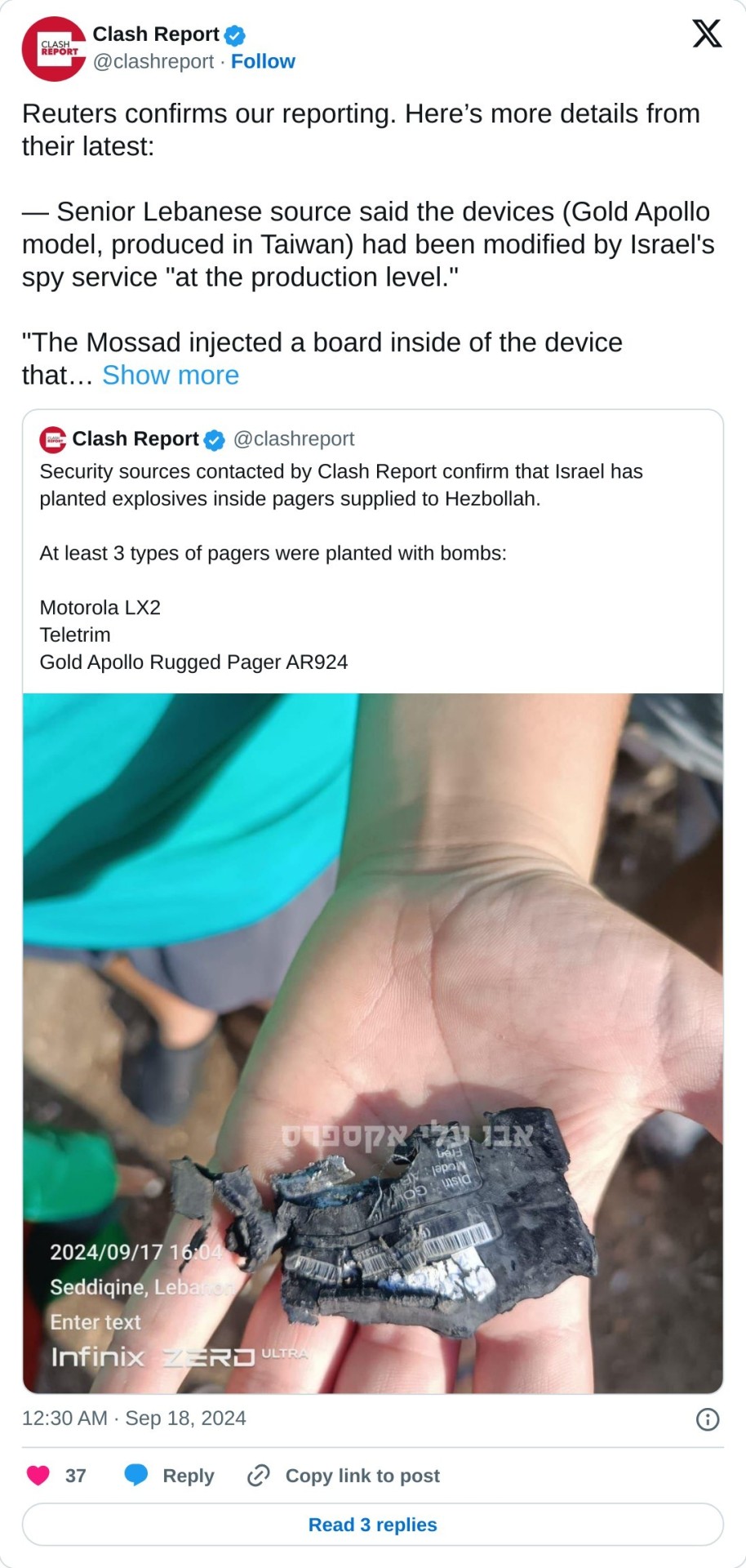Click the Clash Report profile avatar
Viewport: 746px width, 1568px height.
tap(54, 49)
